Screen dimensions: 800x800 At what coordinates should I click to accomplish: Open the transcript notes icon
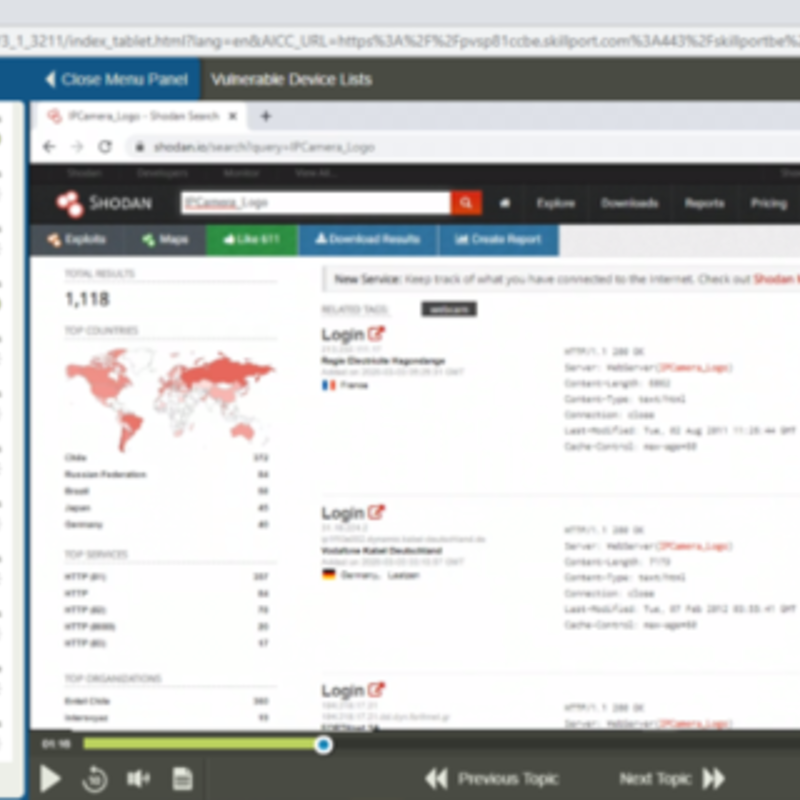point(183,778)
